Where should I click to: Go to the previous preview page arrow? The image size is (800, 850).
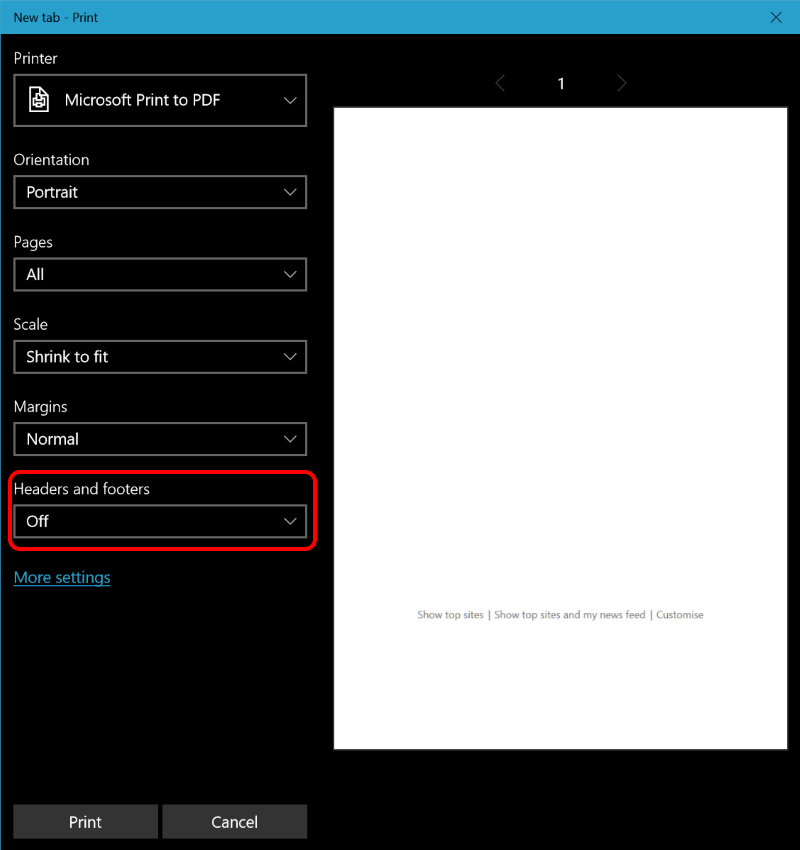coord(501,83)
